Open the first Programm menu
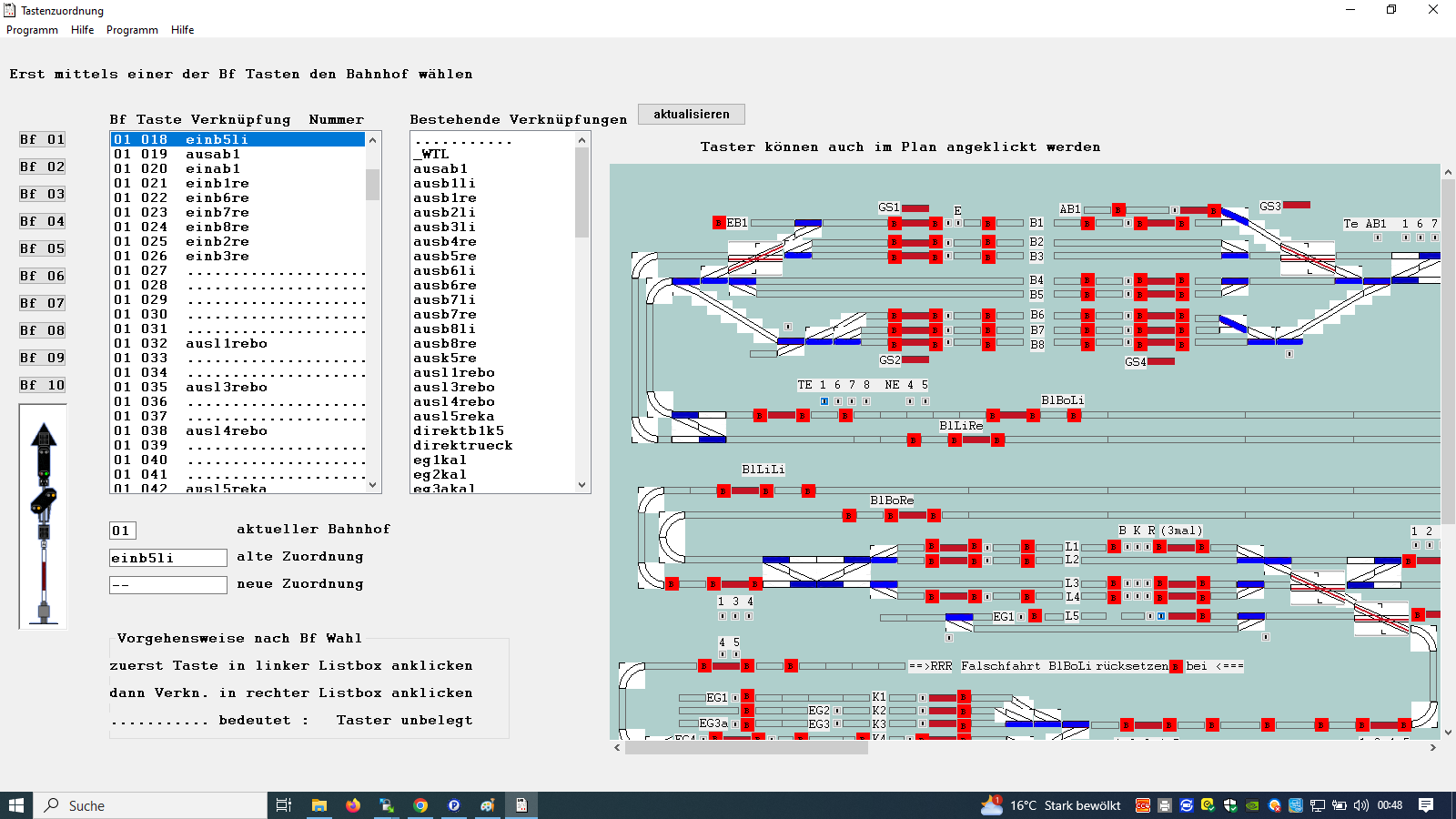Image resolution: width=1456 pixels, height=819 pixels. point(32,30)
